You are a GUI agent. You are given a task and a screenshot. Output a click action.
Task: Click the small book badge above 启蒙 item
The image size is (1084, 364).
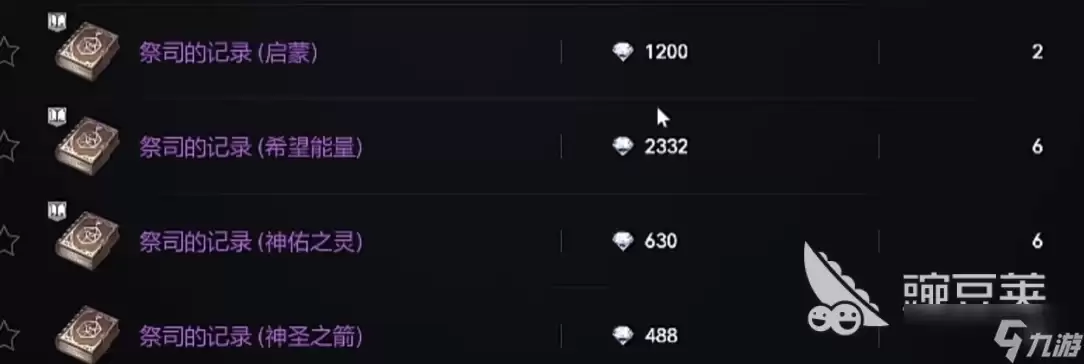55,22
